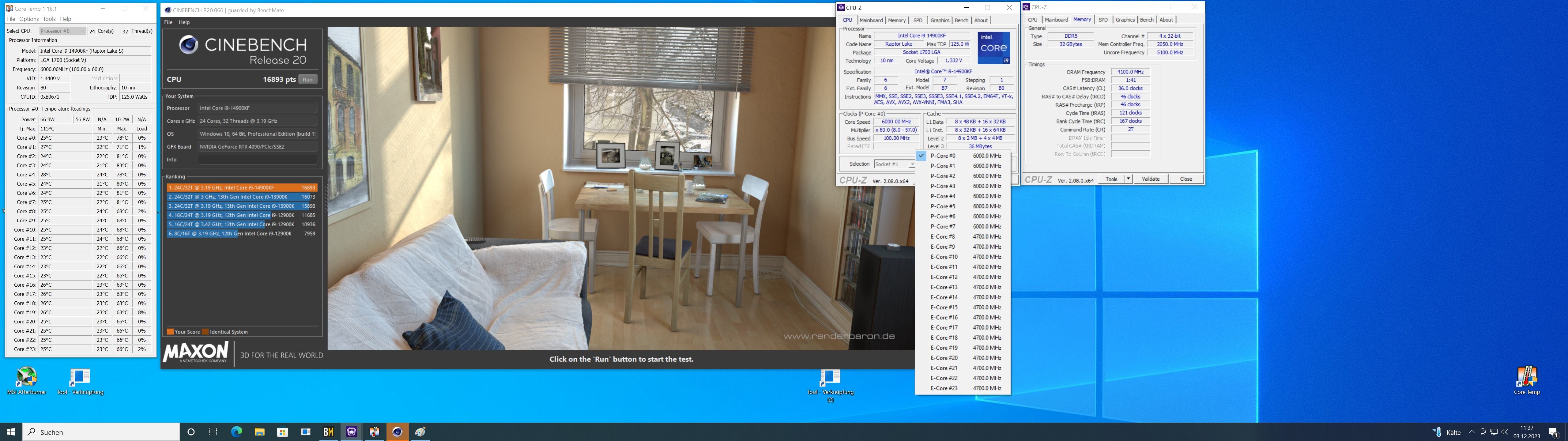The width and height of the screenshot is (1568, 441).
Task: Click Validate button in CPU-Z
Action: point(1151,179)
